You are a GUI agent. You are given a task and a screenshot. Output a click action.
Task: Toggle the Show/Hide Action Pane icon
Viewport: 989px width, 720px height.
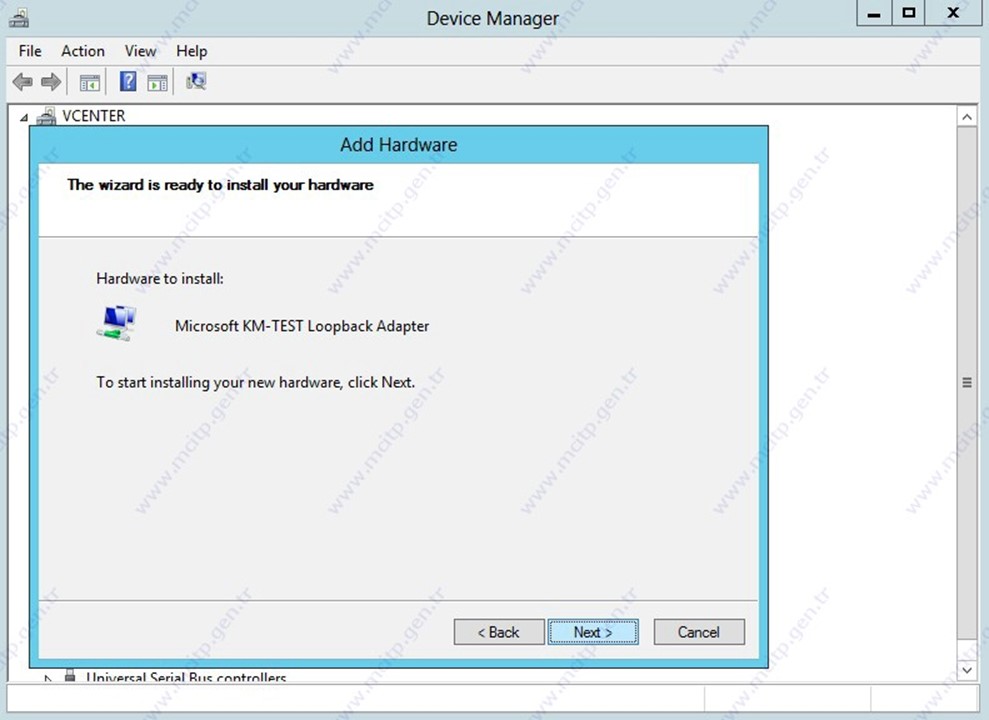[157, 82]
